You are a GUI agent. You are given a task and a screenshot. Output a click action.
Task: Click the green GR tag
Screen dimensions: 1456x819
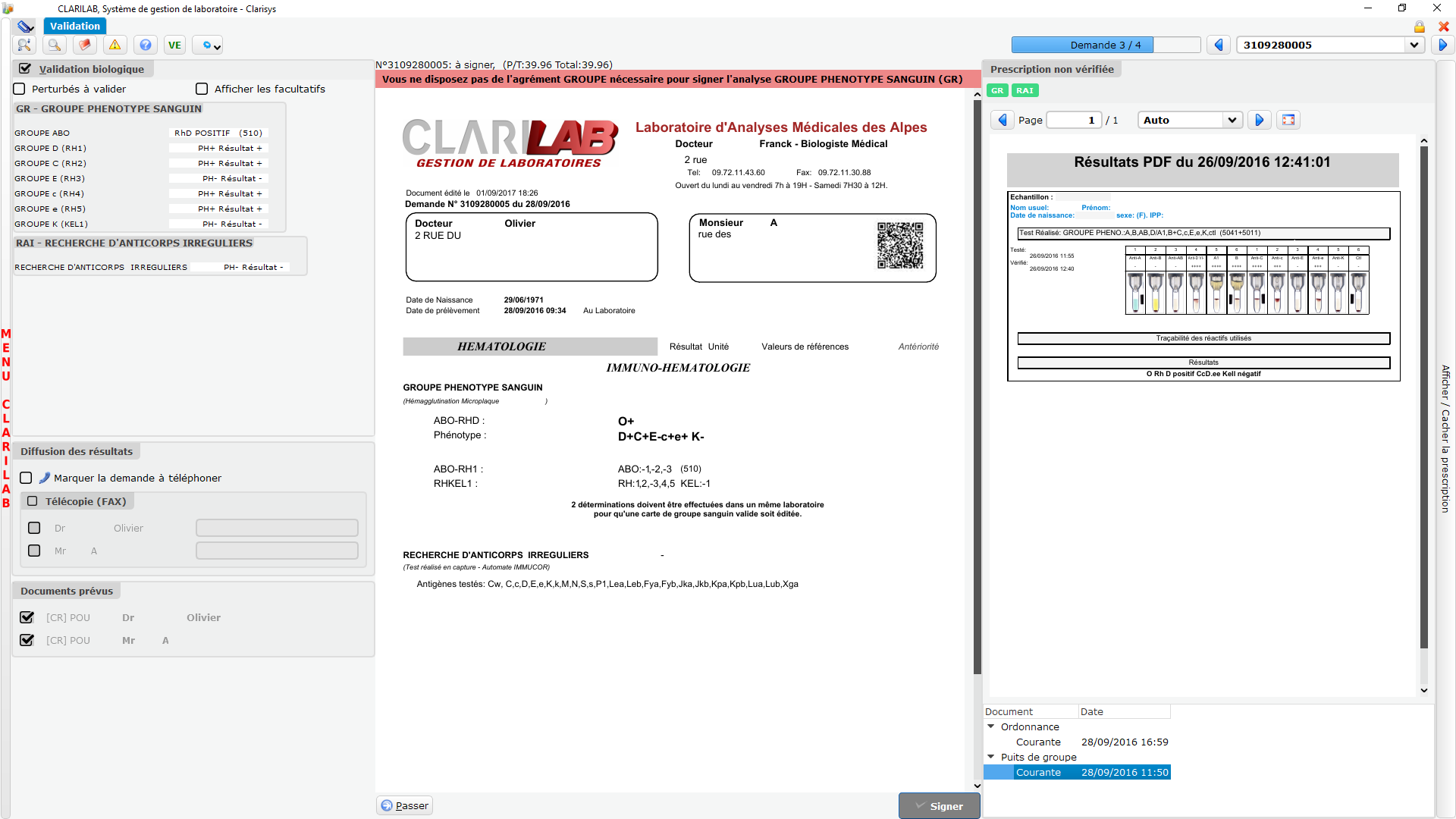[997, 90]
